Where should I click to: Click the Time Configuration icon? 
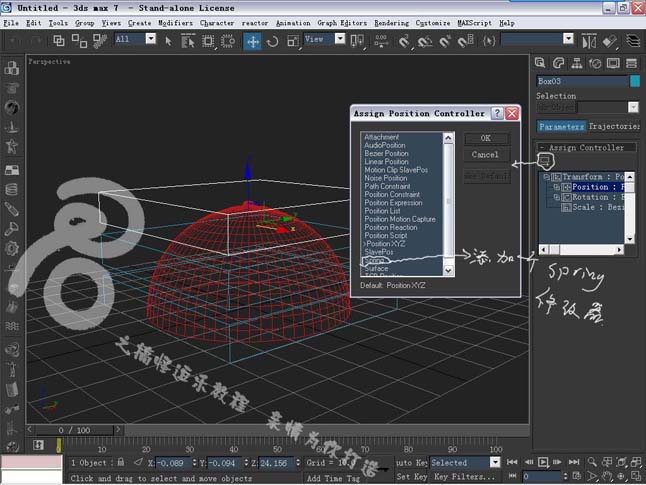(577, 476)
